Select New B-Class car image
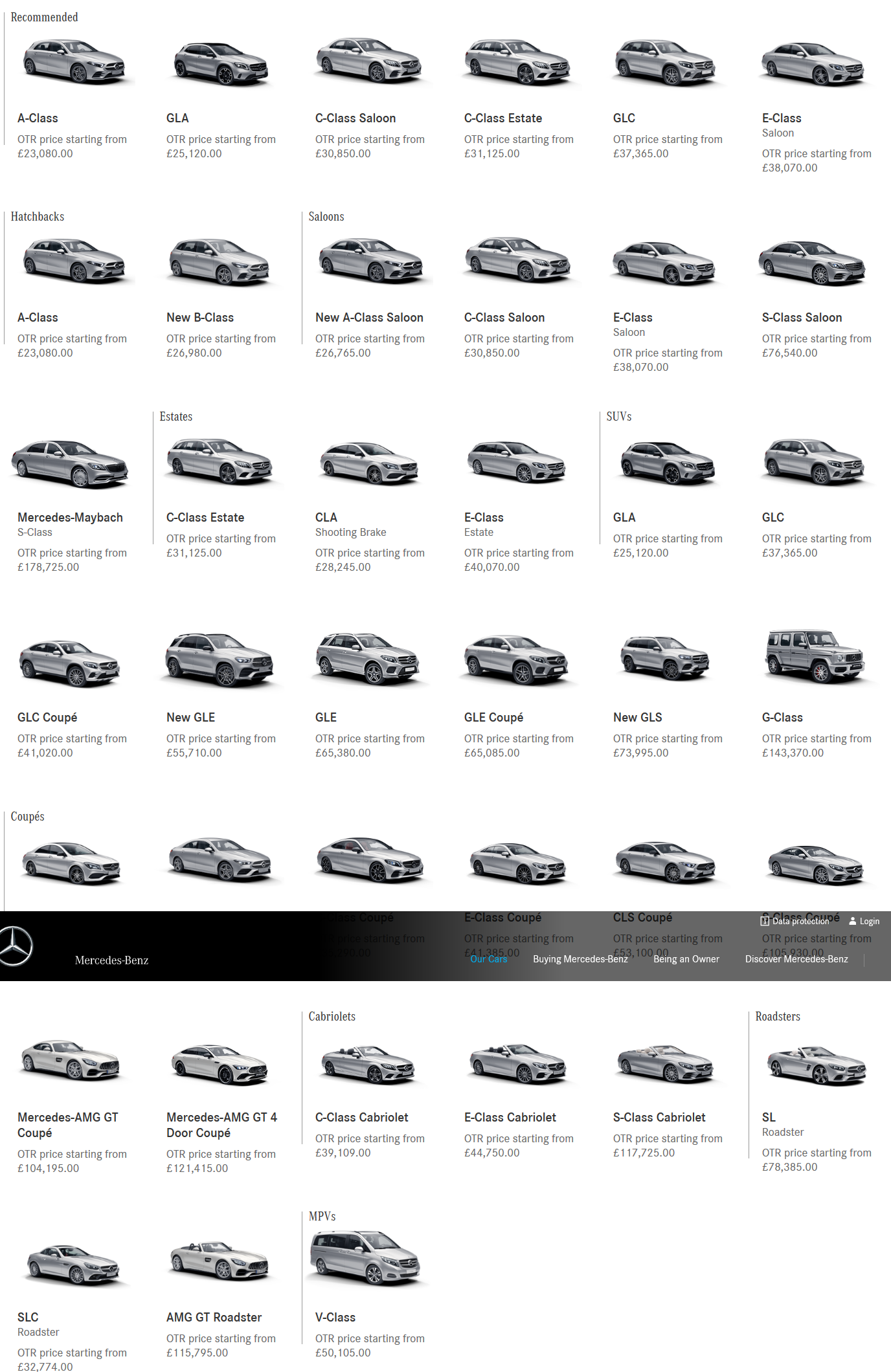Screen dimensions: 891x1372 tap(220, 262)
